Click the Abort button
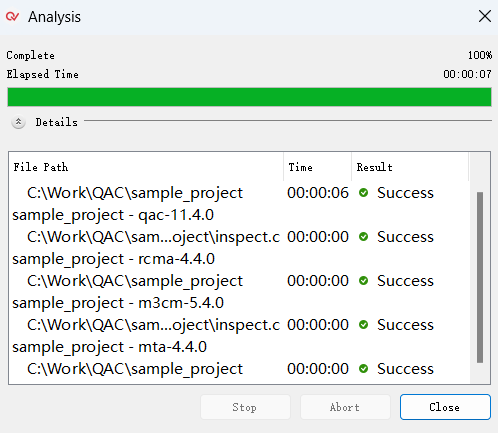This screenshot has width=498, height=433. pyautogui.click(x=345, y=407)
